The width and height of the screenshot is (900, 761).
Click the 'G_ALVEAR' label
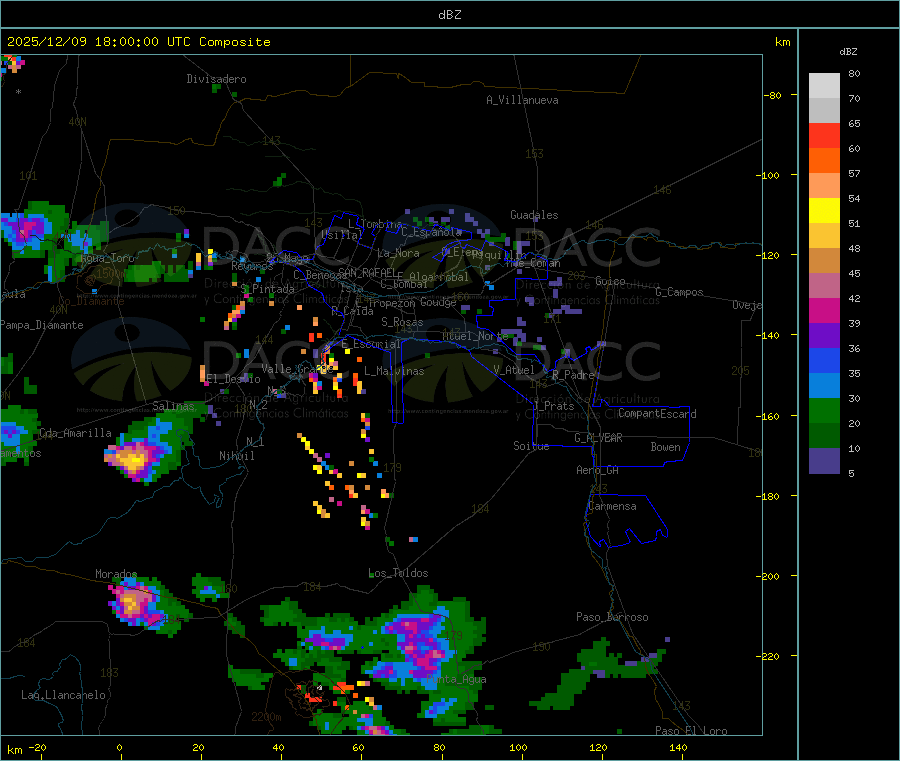(x=598, y=438)
